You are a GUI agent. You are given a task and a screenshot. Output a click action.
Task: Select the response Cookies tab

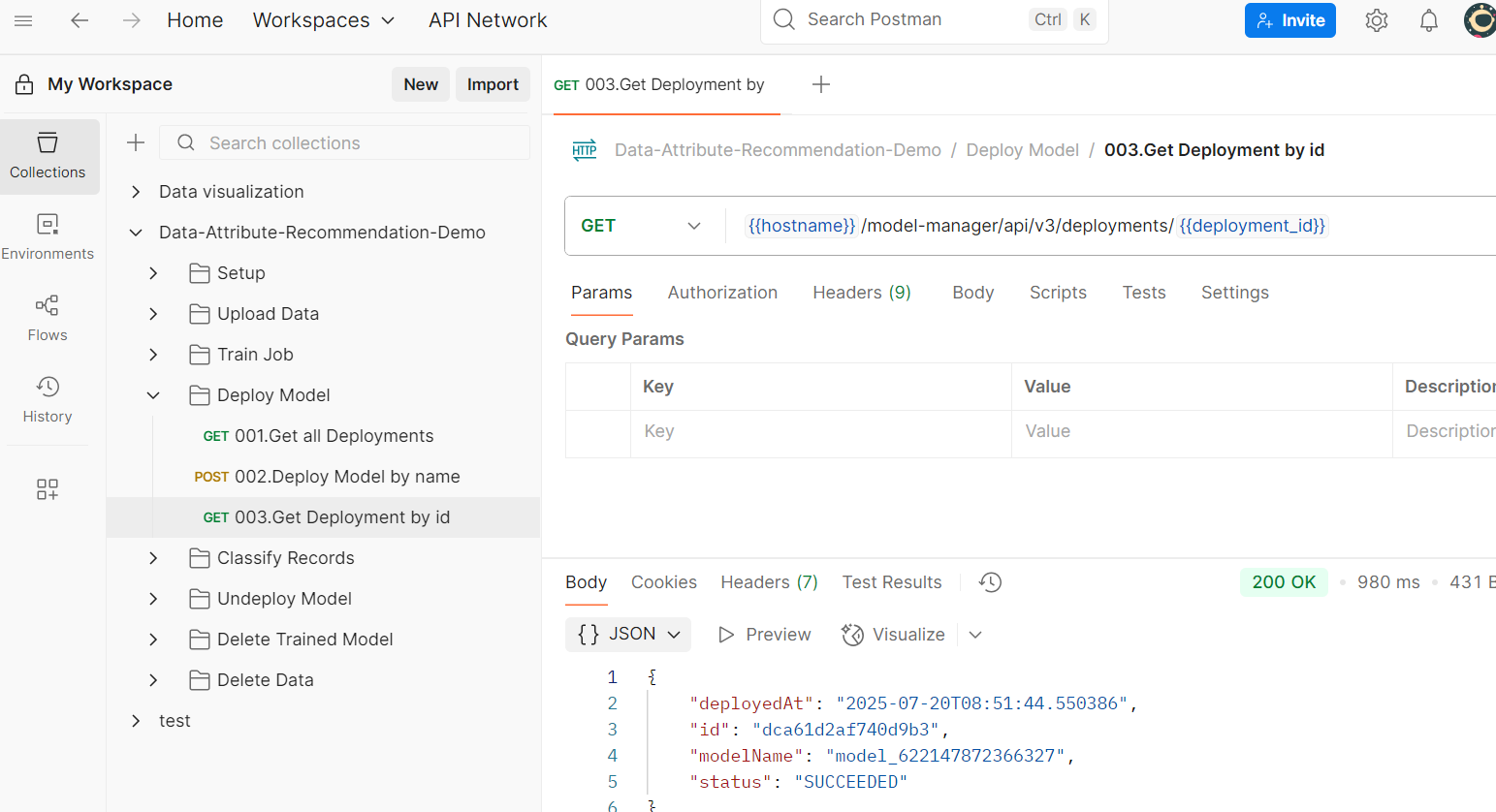point(664,582)
